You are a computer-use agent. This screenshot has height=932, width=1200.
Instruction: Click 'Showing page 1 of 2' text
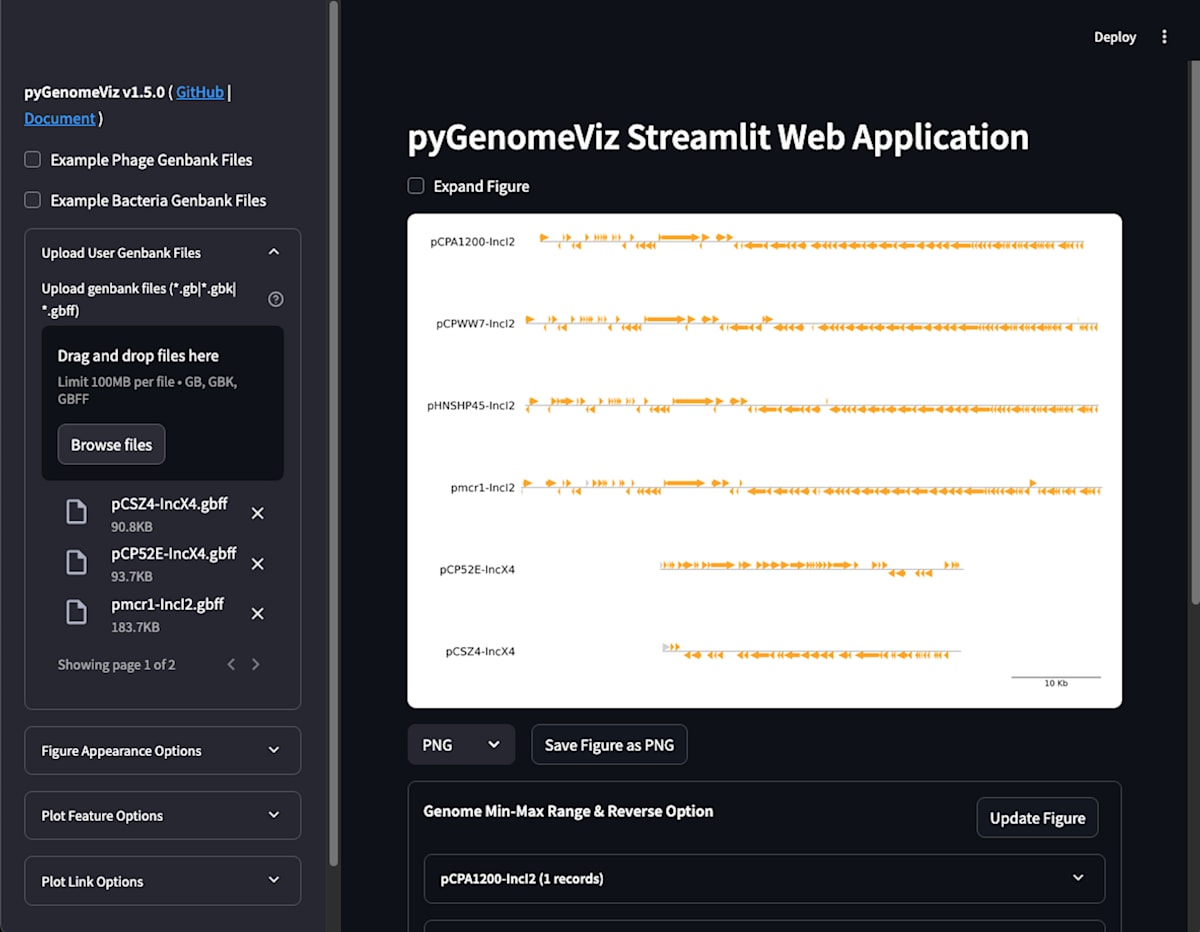tap(116, 665)
